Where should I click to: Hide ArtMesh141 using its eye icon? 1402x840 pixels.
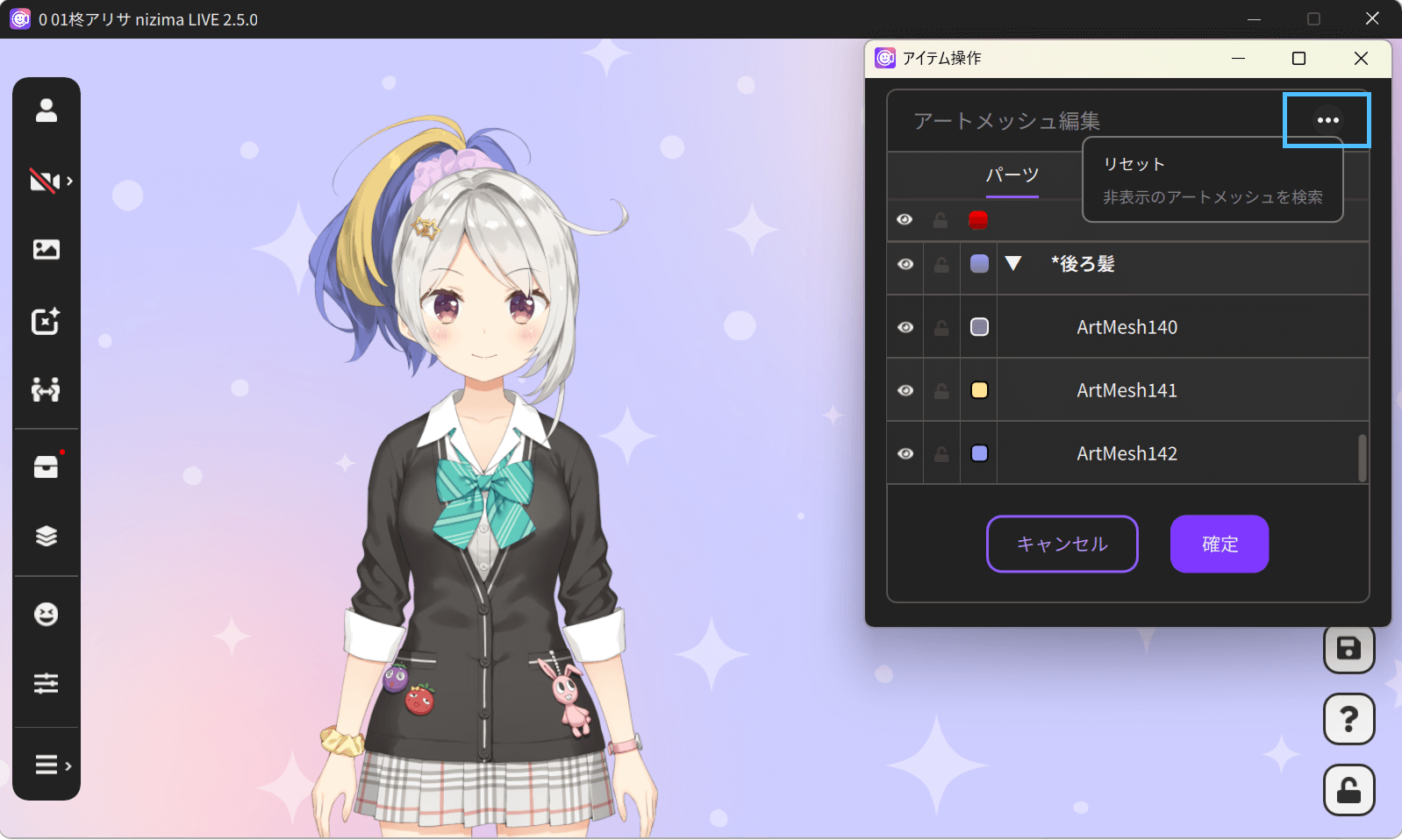click(x=905, y=390)
